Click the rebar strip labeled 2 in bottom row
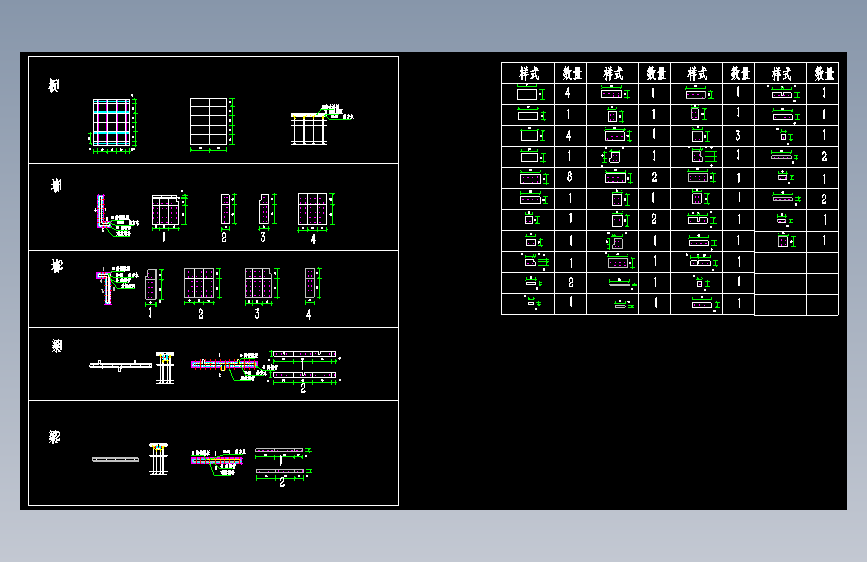The image size is (867, 562). click(x=279, y=471)
